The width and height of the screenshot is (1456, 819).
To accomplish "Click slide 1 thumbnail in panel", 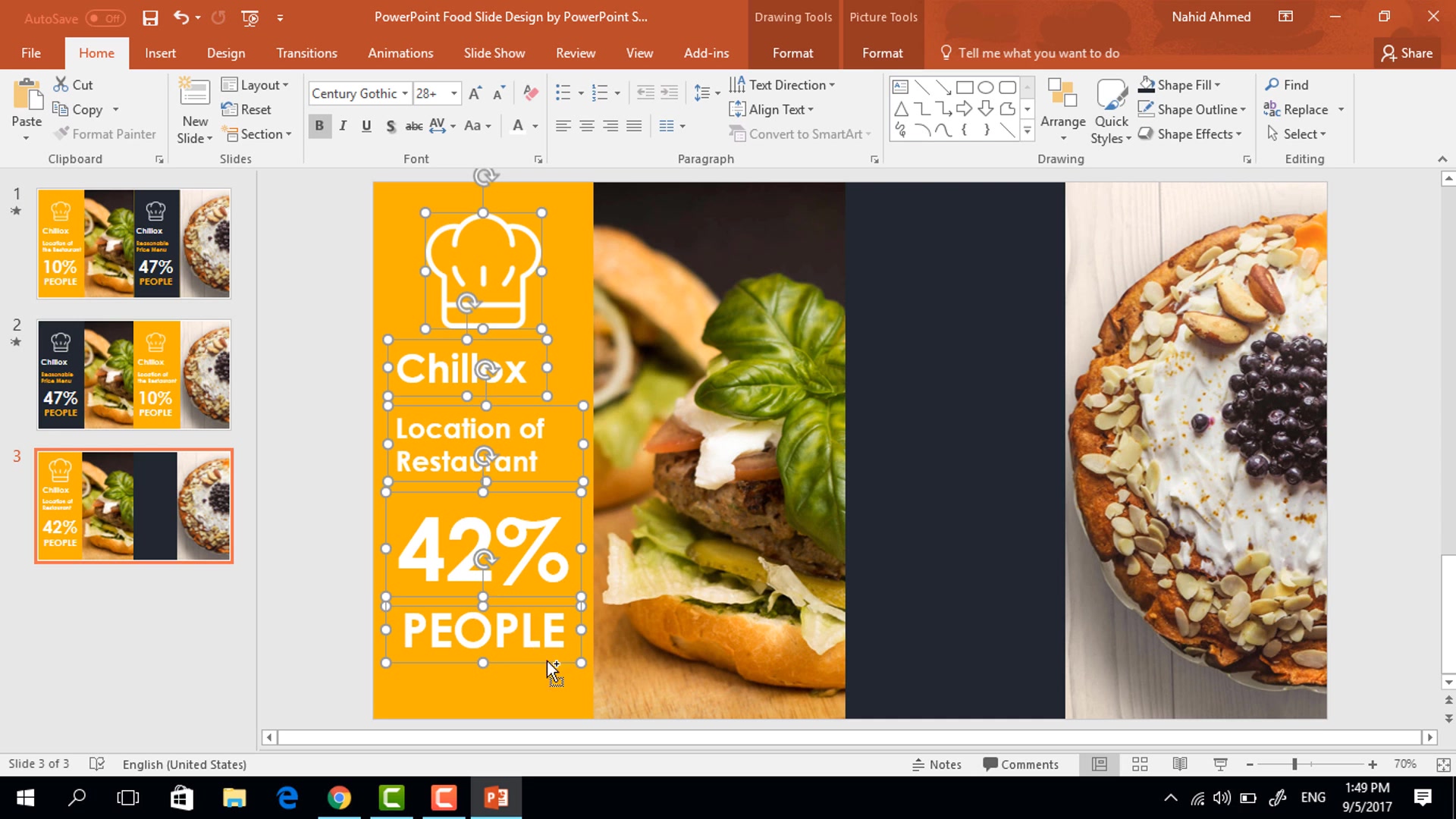I will point(133,243).
